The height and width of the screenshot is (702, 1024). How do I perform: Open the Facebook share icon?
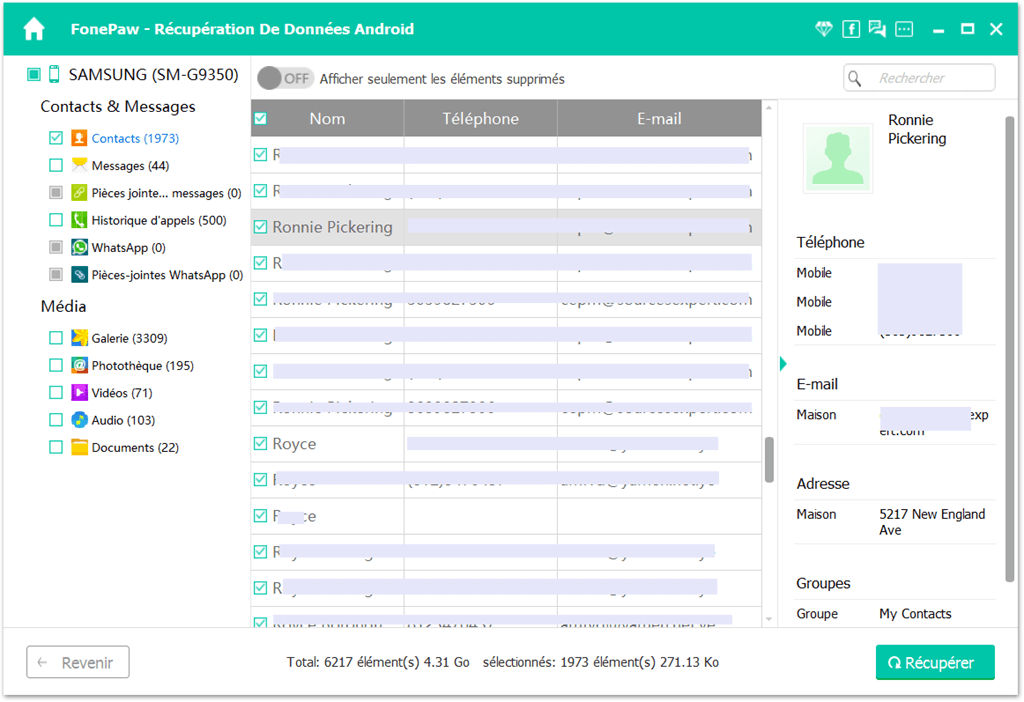click(851, 28)
